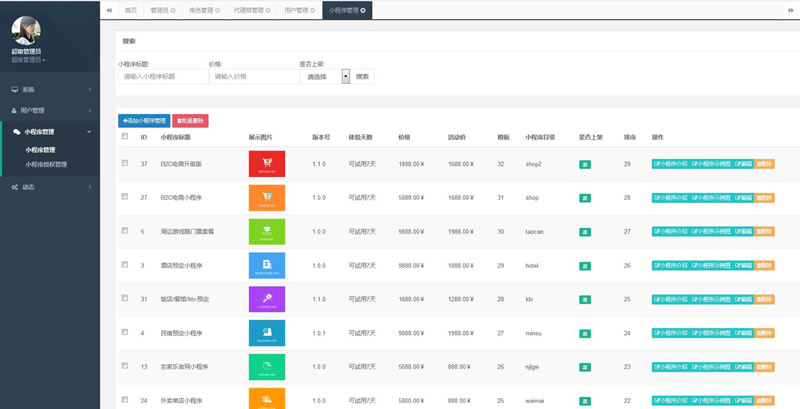The width and height of the screenshot is (800, 409).
Task: Click the purple microphone image for the ktv row
Action: pos(267,299)
